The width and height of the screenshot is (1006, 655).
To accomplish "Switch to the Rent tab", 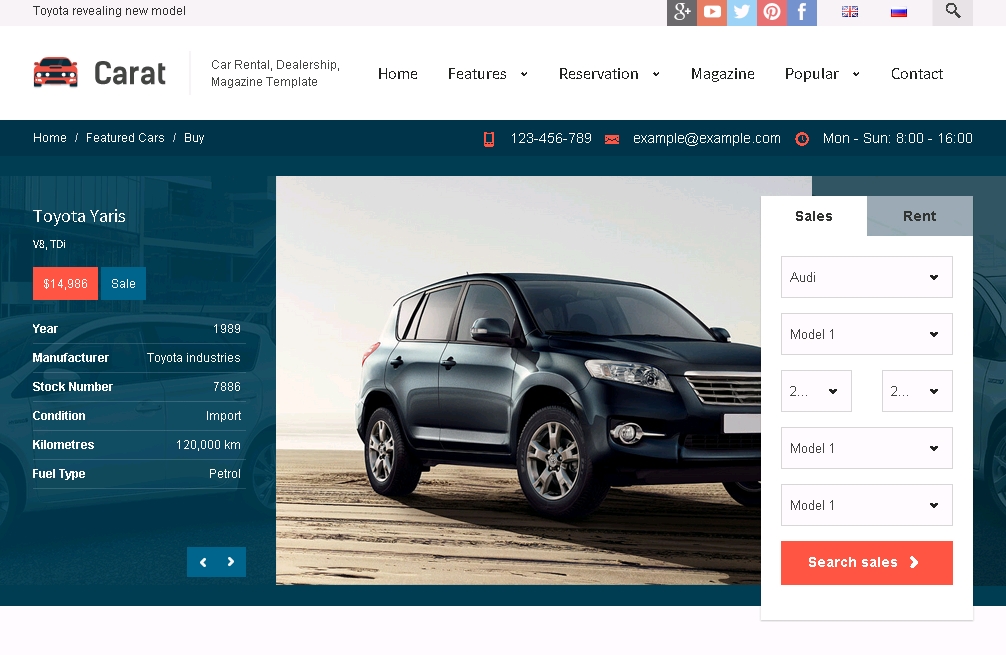I will [x=919, y=216].
